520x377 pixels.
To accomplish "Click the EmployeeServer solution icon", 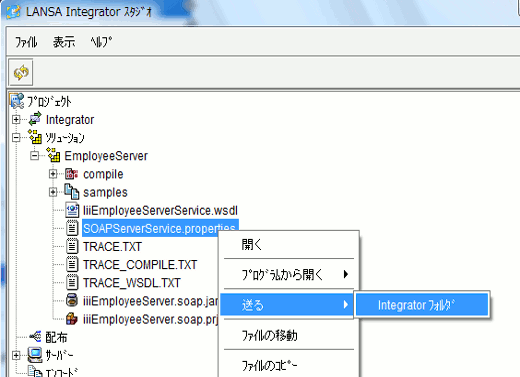I will tap(53, 155).
